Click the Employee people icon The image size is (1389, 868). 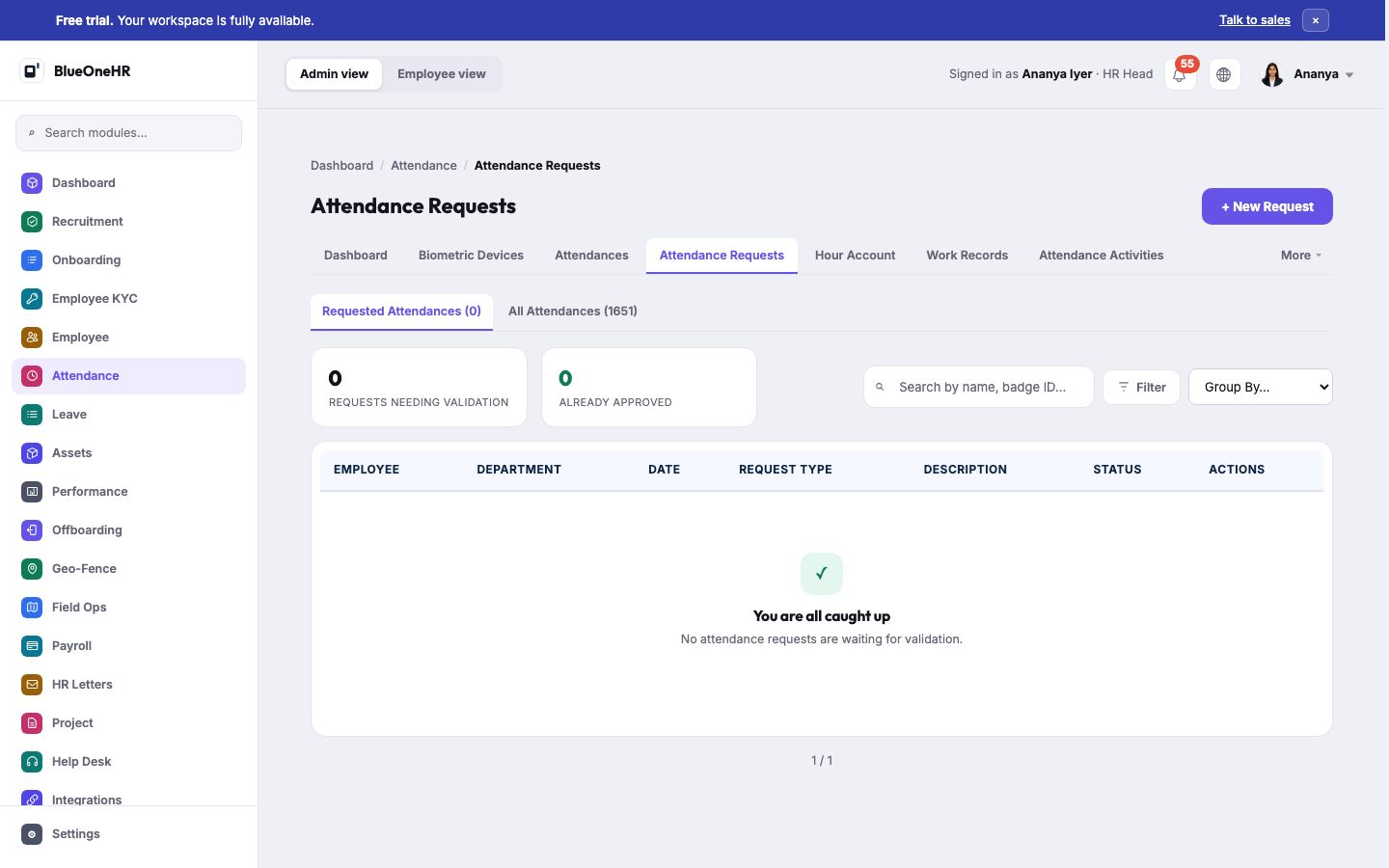32,337
